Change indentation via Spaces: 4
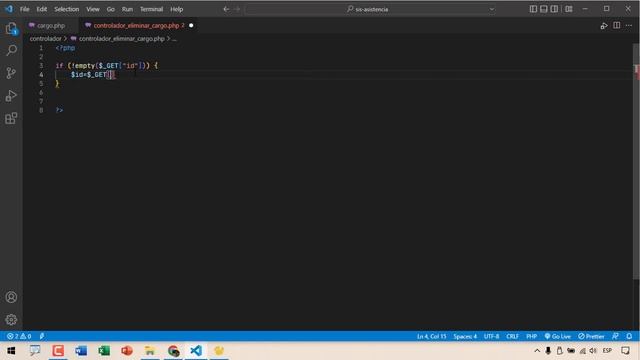This screenshot has height=360, width=640. pos(465,336)
